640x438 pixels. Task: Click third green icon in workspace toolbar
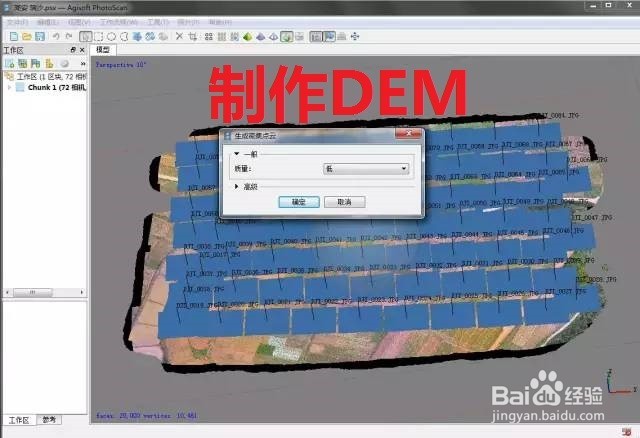[36, 64]
